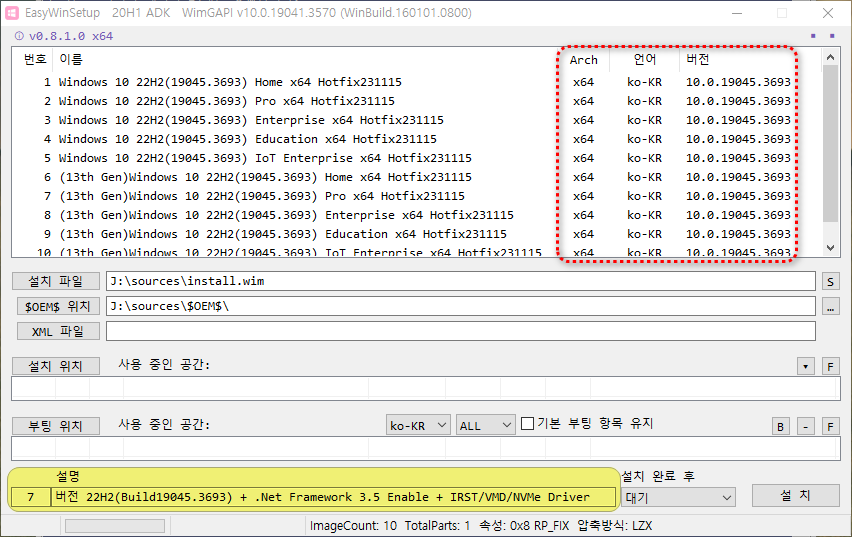
Task: Click the Arch column header
Action: (584, 60)
